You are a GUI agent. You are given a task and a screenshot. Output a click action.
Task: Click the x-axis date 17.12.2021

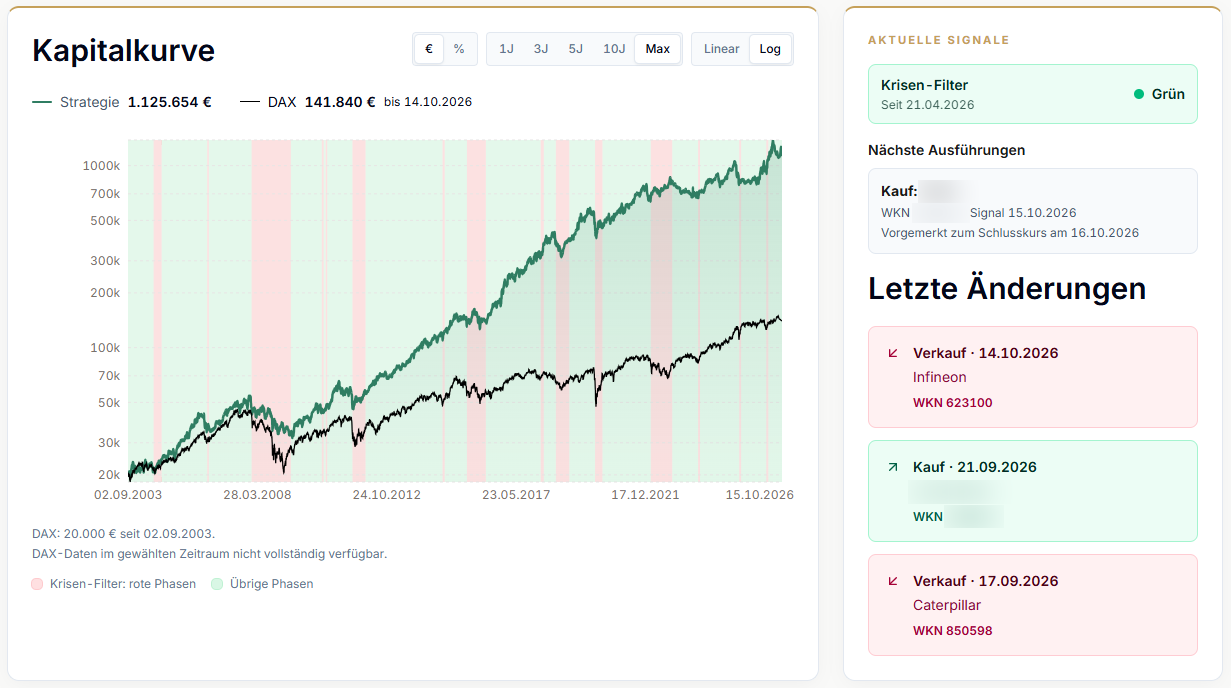point(645,494)
